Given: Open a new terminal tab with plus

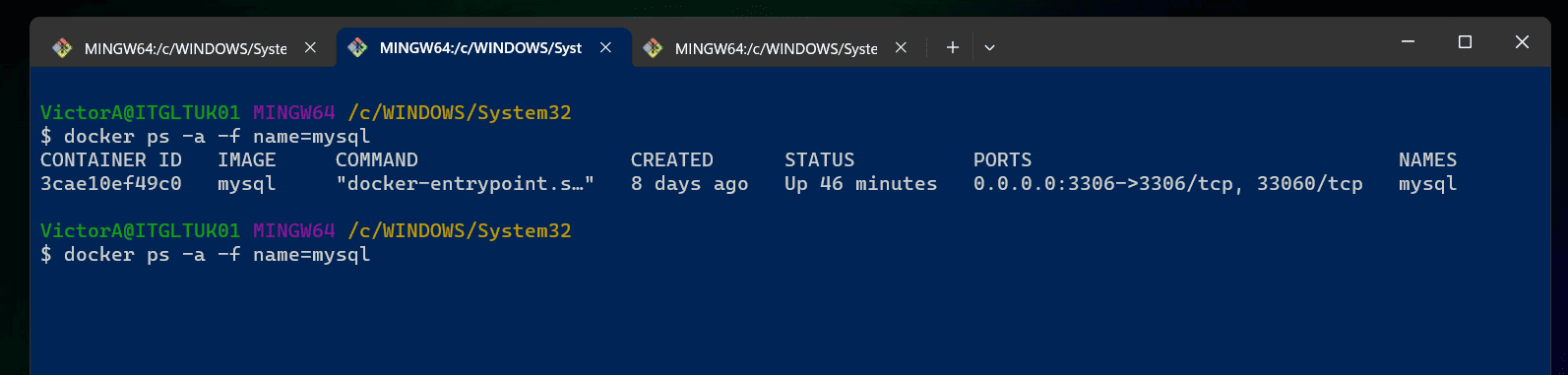Looking at the screenshot, I should coord(952,47).
